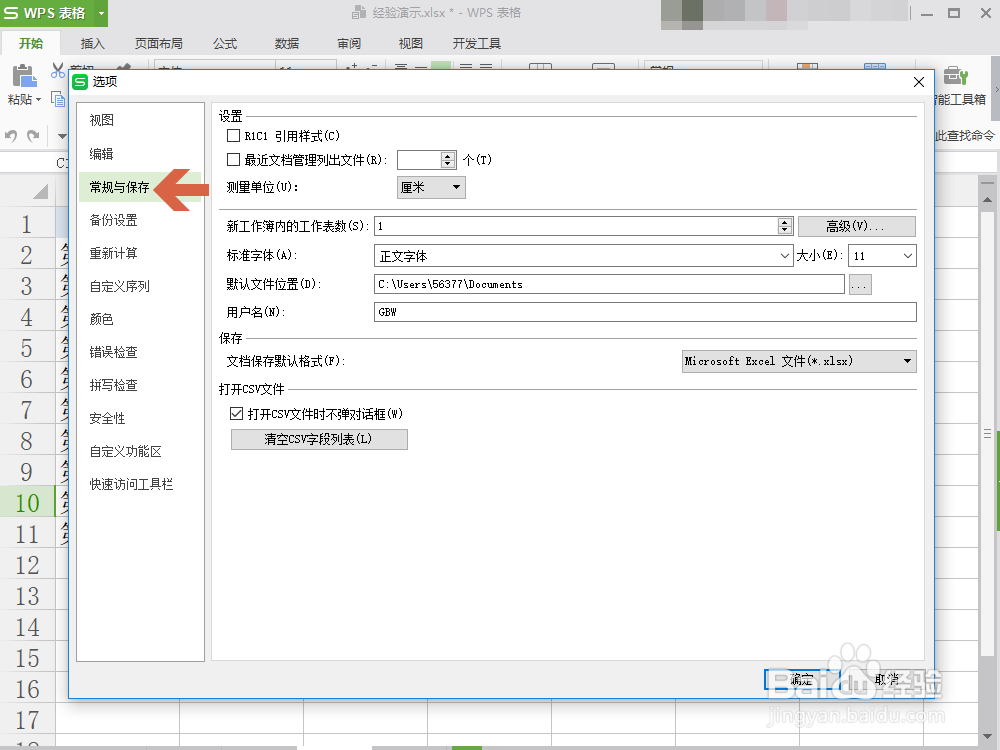The image size is (1000, 750).
Task: Select the Cut scissors icon
Action: click(57, 66)
